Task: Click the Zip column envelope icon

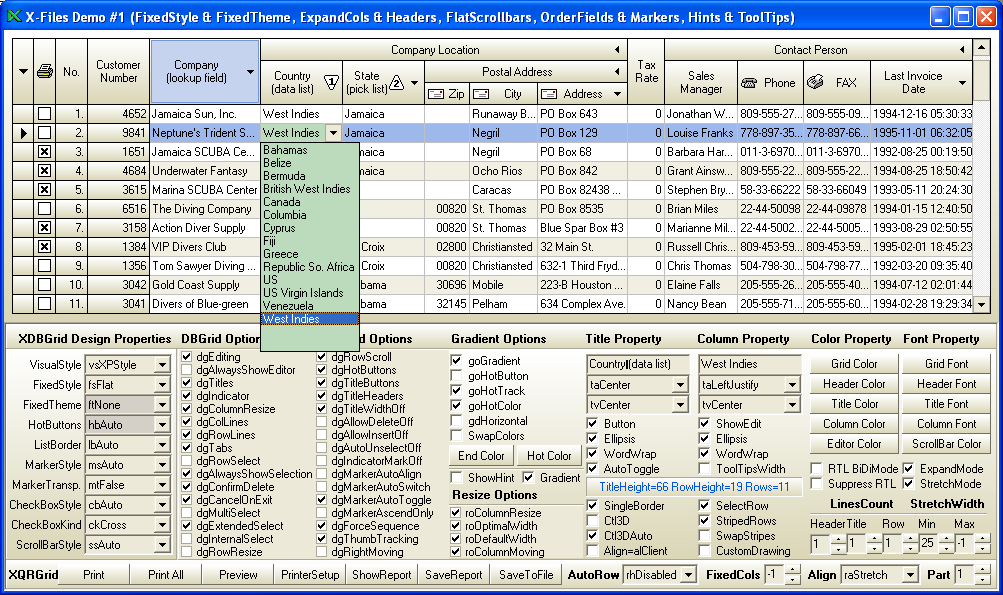Action: pos(435,94)
